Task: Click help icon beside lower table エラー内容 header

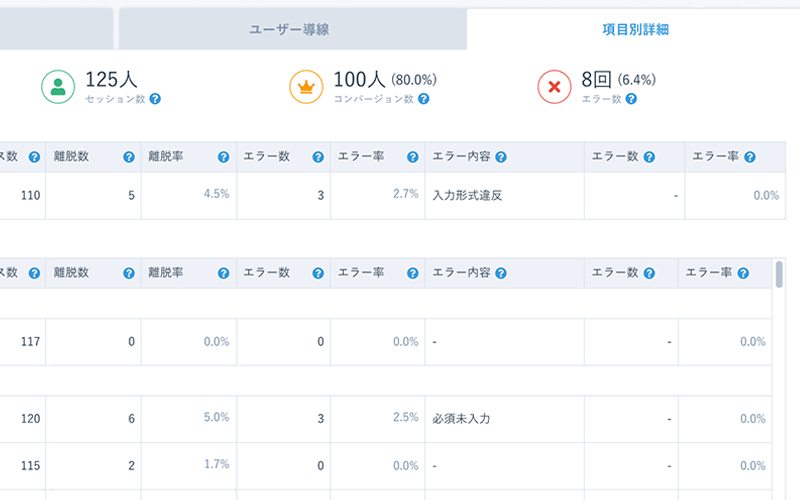Action: pos(500,273)
